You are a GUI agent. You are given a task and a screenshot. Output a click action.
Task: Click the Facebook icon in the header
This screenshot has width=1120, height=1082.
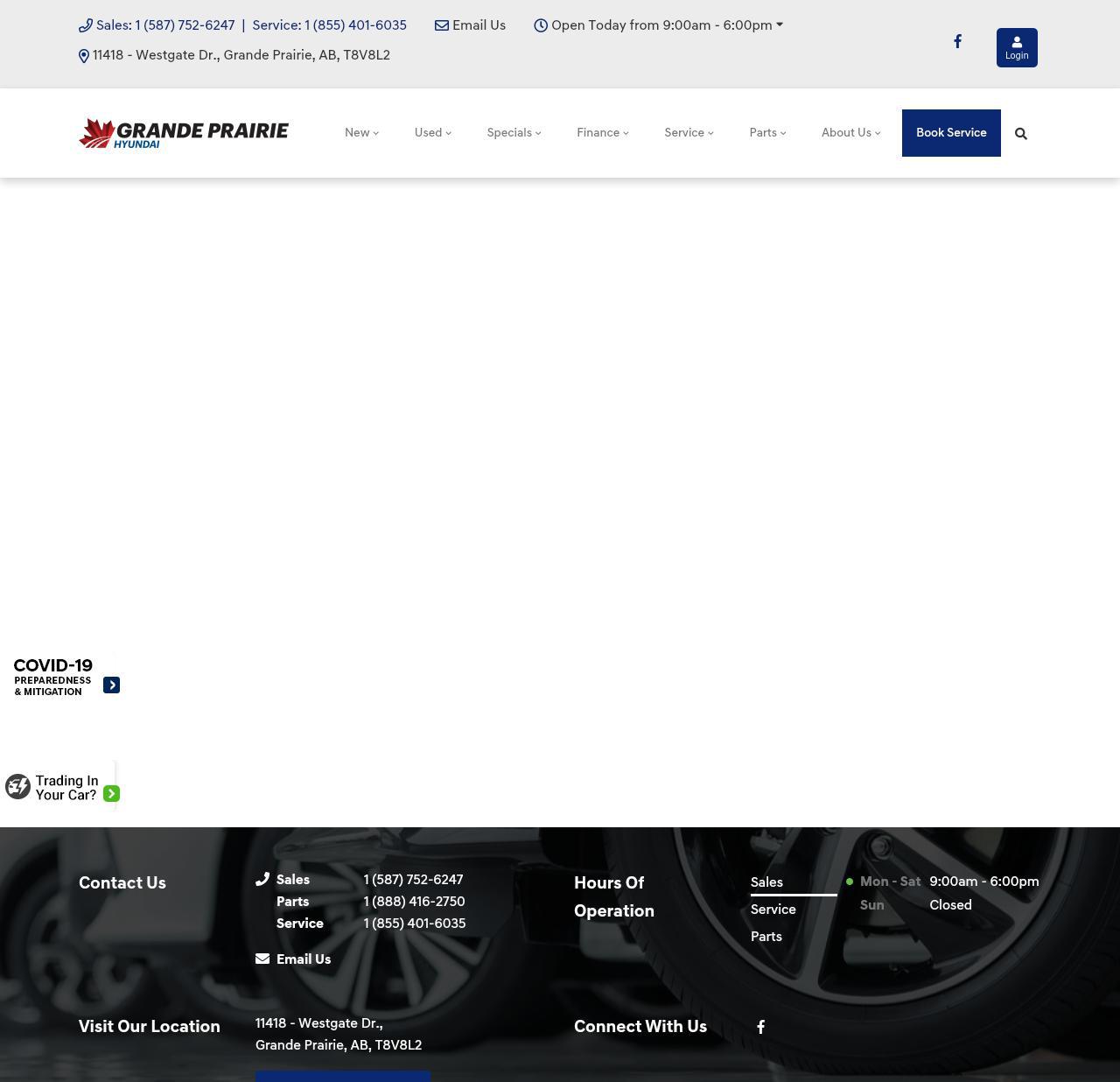957,41
